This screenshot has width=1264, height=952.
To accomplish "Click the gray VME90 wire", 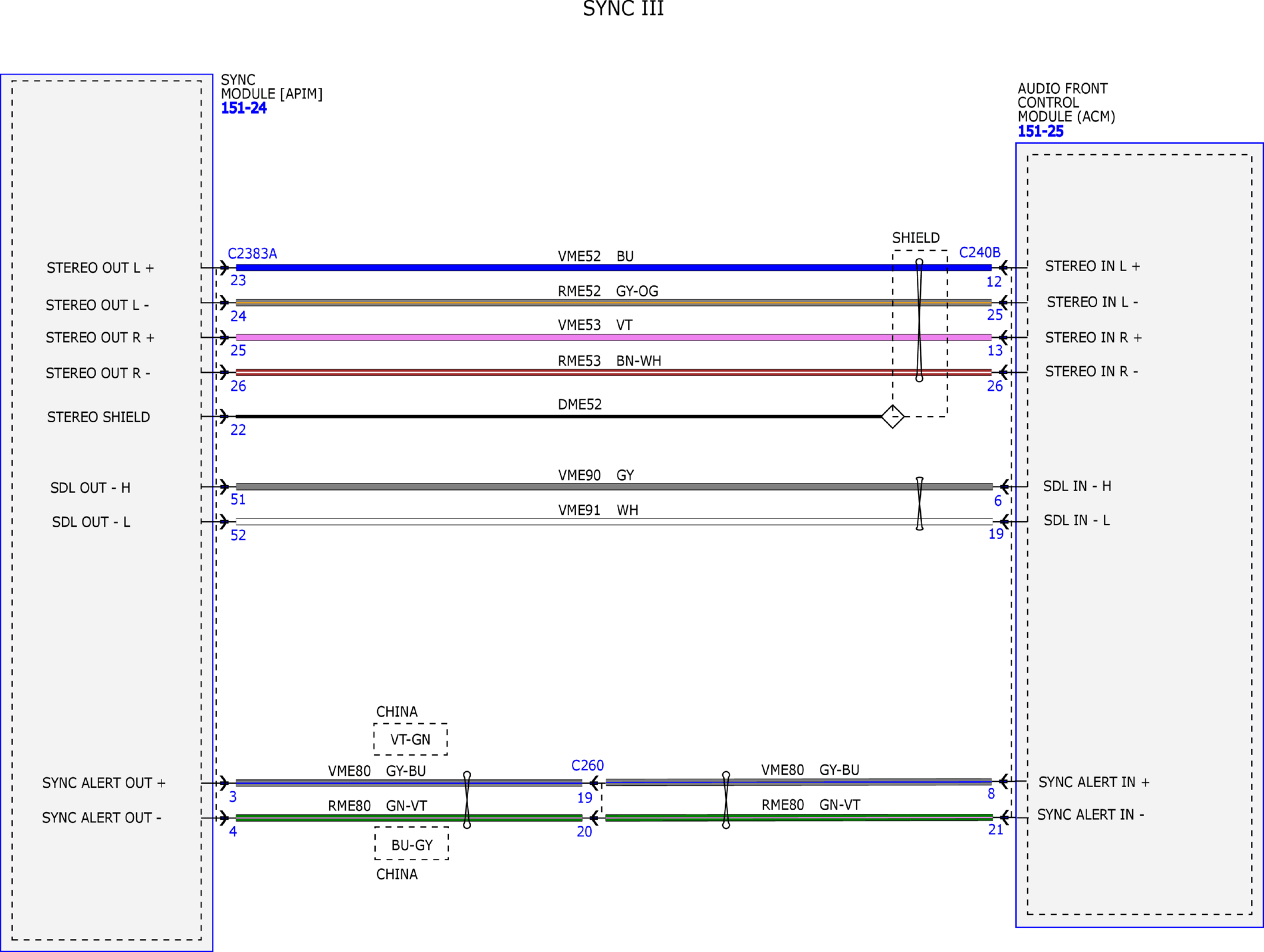I will [x=614, y=486].
